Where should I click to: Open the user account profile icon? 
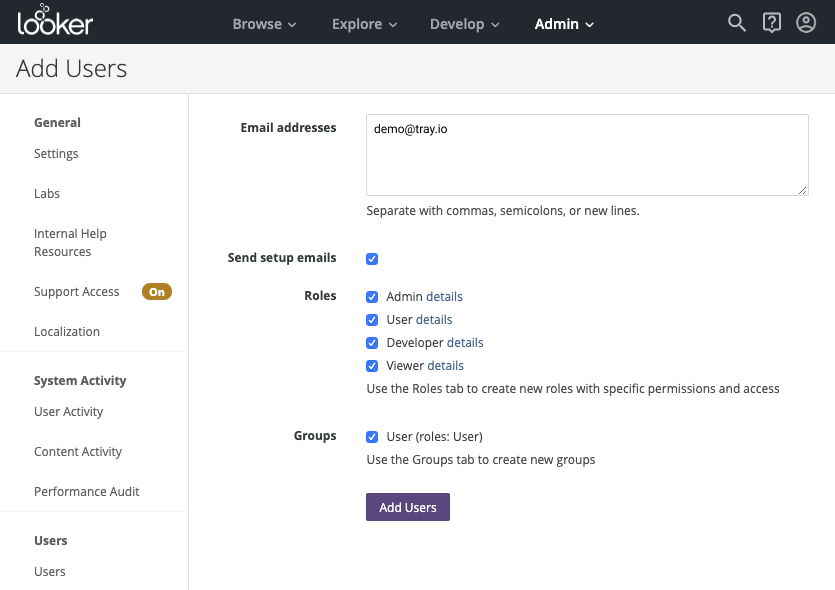[x=806, y=22]
